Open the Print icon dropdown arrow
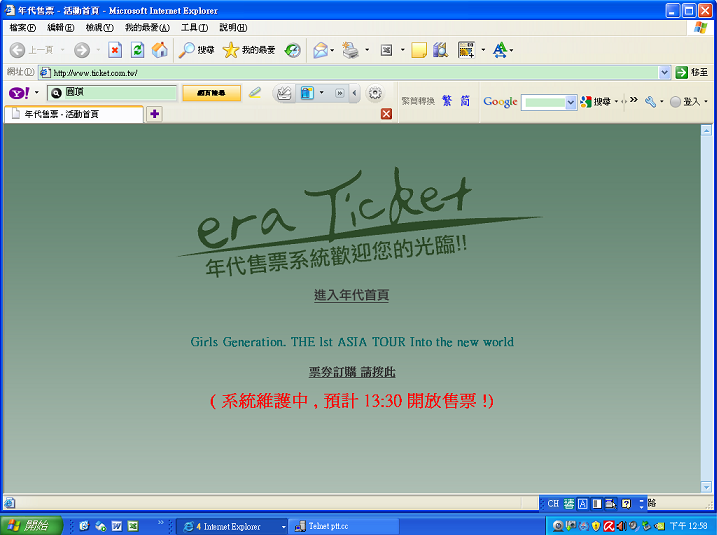 coord(367,50)
